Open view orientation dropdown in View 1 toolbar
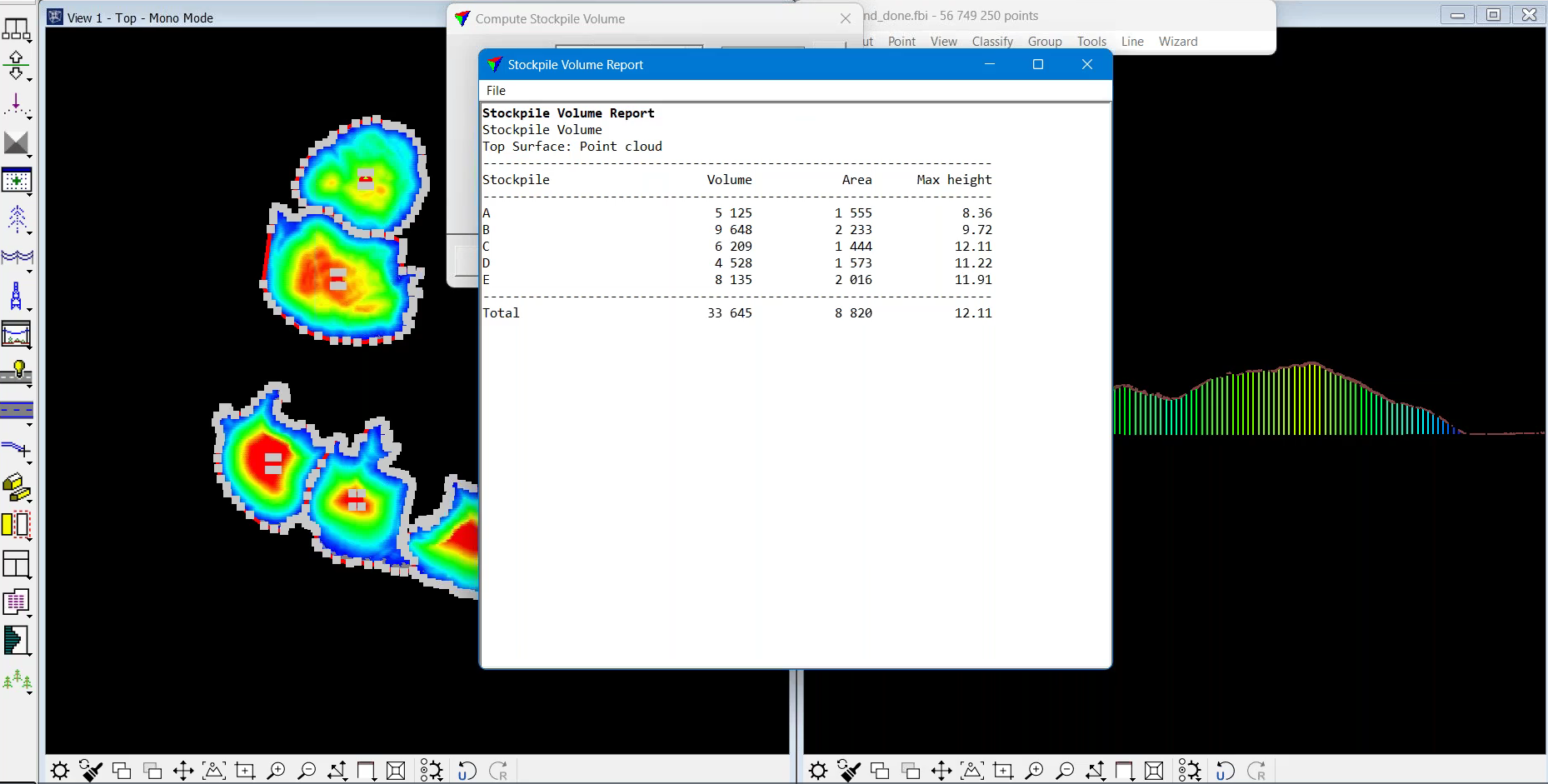This screenshot has height=784, width=1548. tap(367, 771)
